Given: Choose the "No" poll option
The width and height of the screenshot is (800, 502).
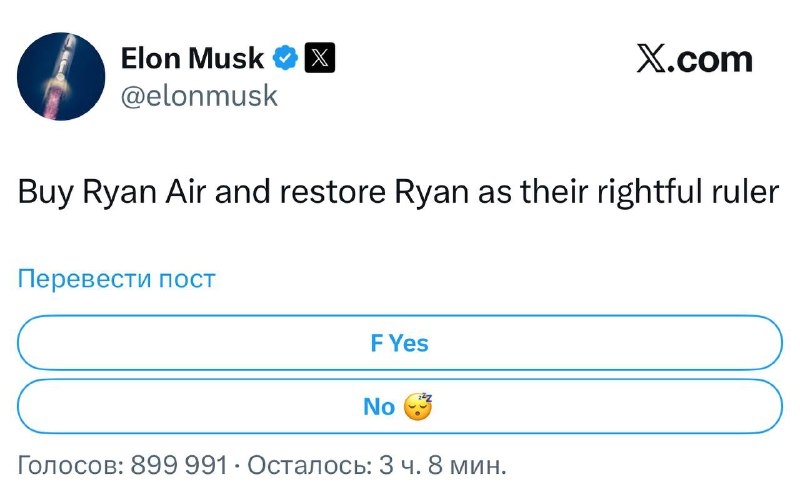Looking at the screenshot, I should [380, 406].
